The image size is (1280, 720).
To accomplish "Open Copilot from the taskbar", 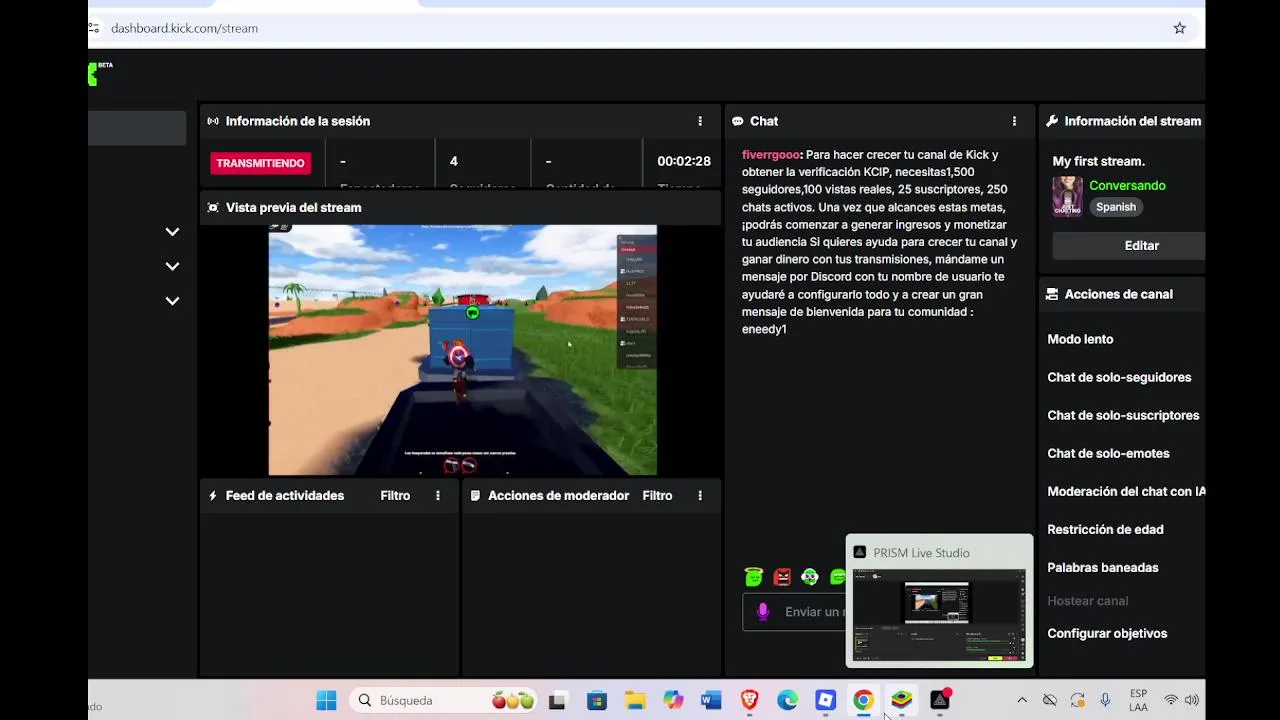I will 673,700.
